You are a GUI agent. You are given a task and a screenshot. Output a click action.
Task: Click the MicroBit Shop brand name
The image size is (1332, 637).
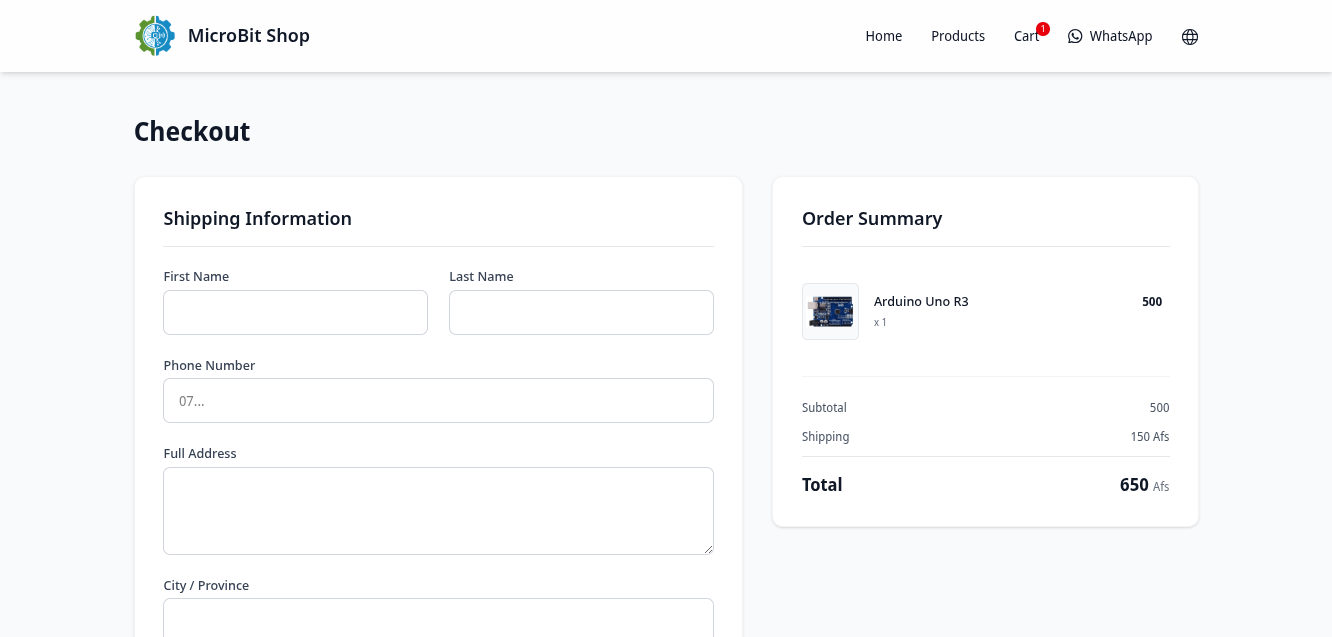coord(249,36)
